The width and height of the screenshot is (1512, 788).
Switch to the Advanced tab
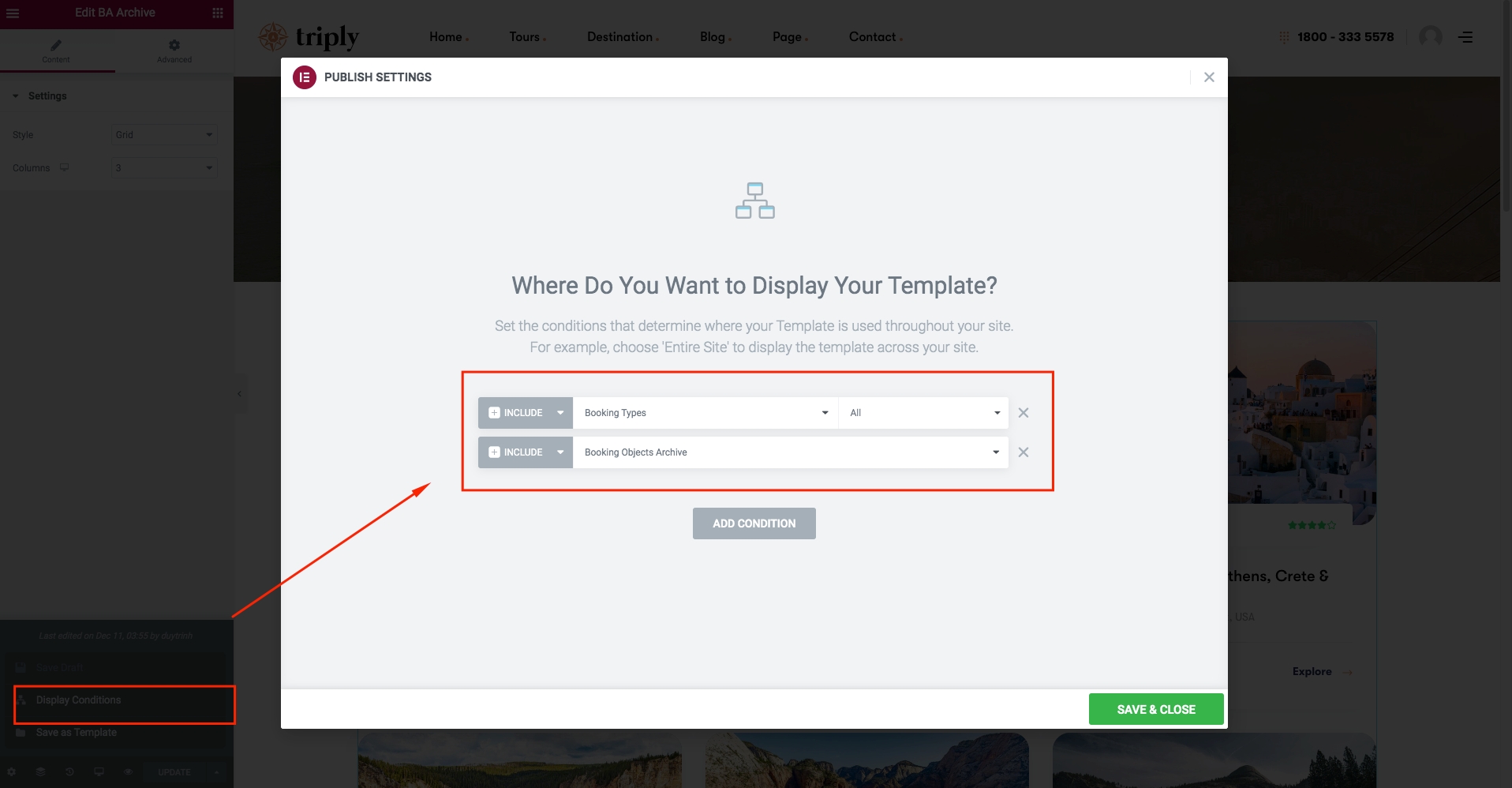coord(174,51)
